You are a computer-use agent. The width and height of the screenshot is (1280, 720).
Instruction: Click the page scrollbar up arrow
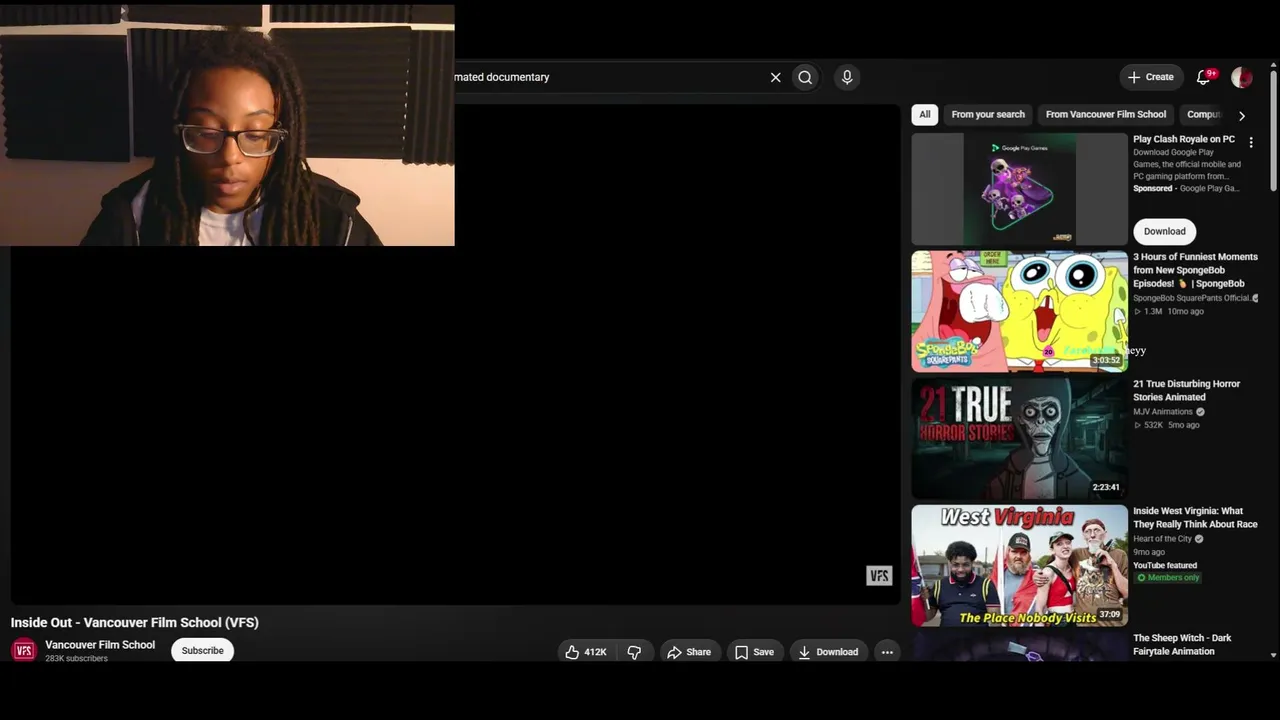pyautogui.click(x=1273, y=65)
